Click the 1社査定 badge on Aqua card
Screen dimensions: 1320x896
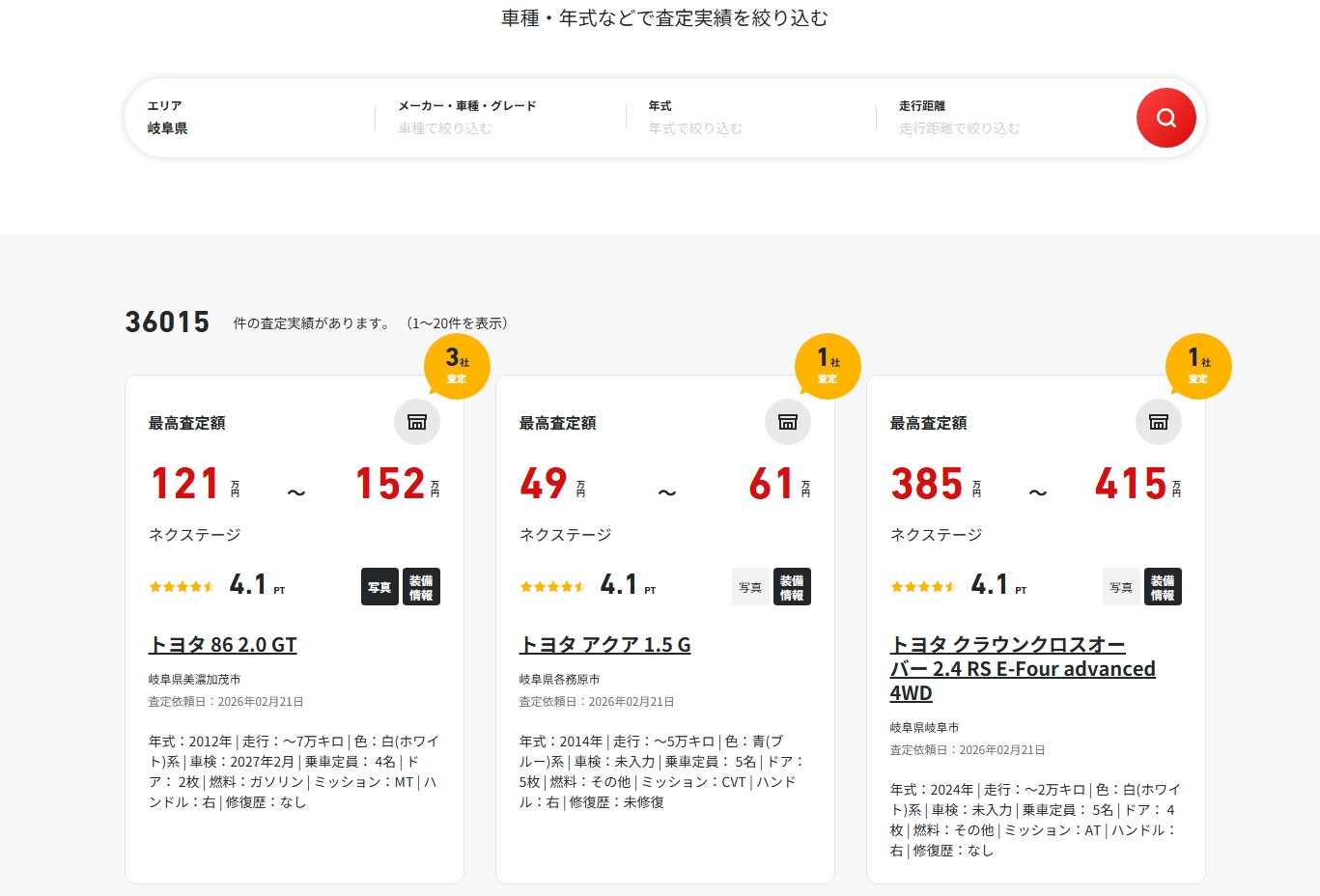click(828, 366)
